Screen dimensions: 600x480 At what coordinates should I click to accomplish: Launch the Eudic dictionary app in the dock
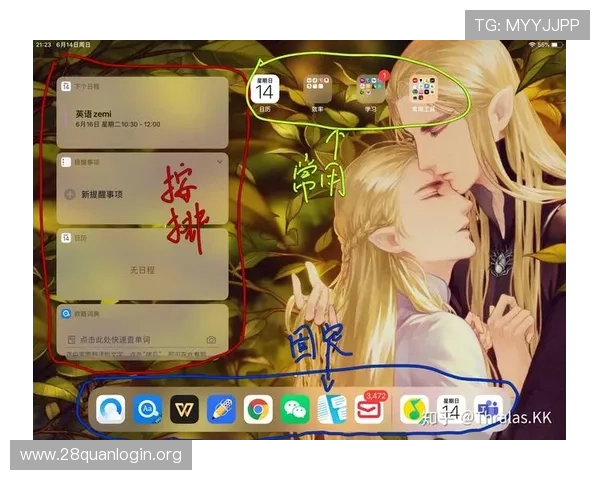click(x=148, y=410)
